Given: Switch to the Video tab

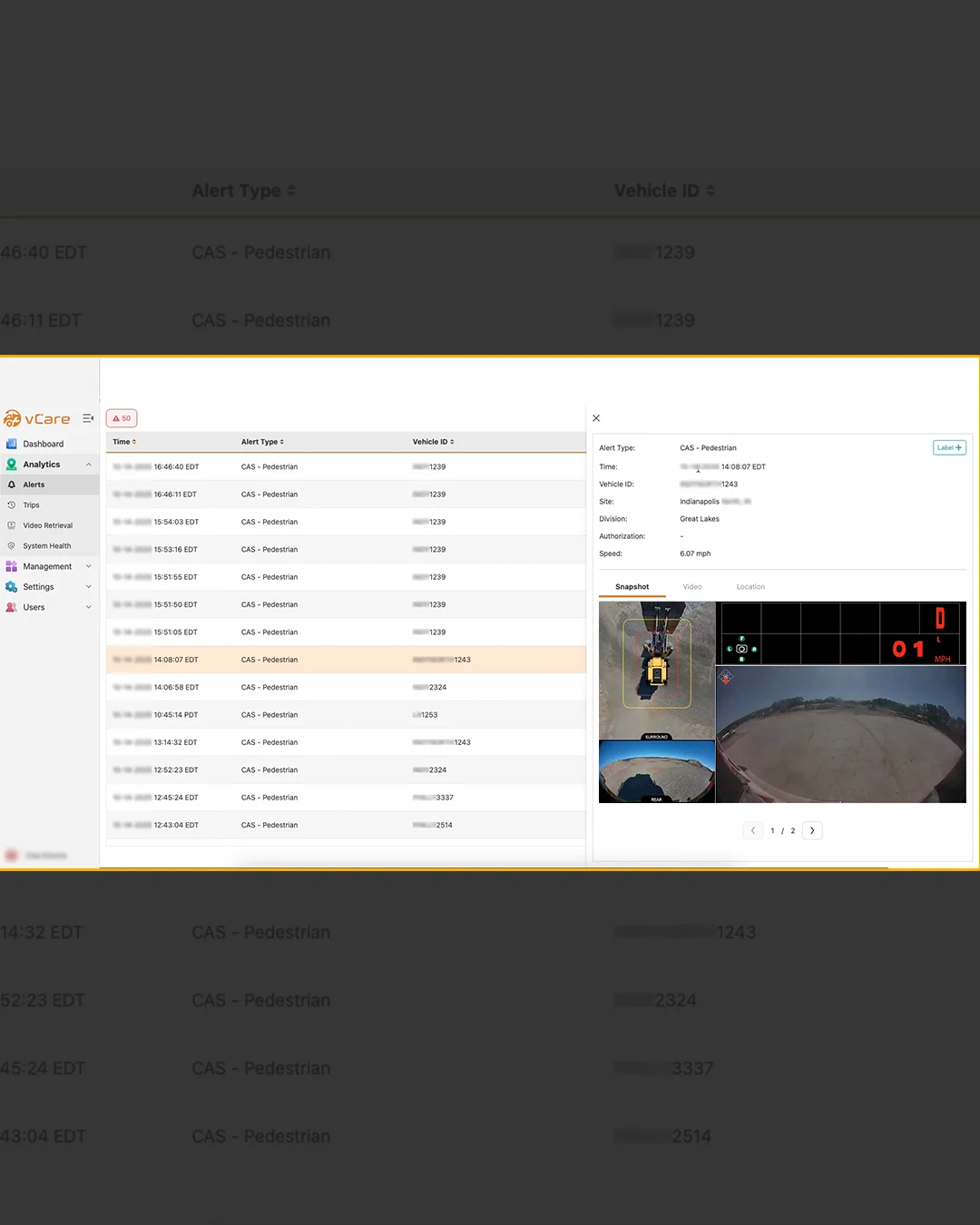Looking at the screenshot, I should 692,587.
